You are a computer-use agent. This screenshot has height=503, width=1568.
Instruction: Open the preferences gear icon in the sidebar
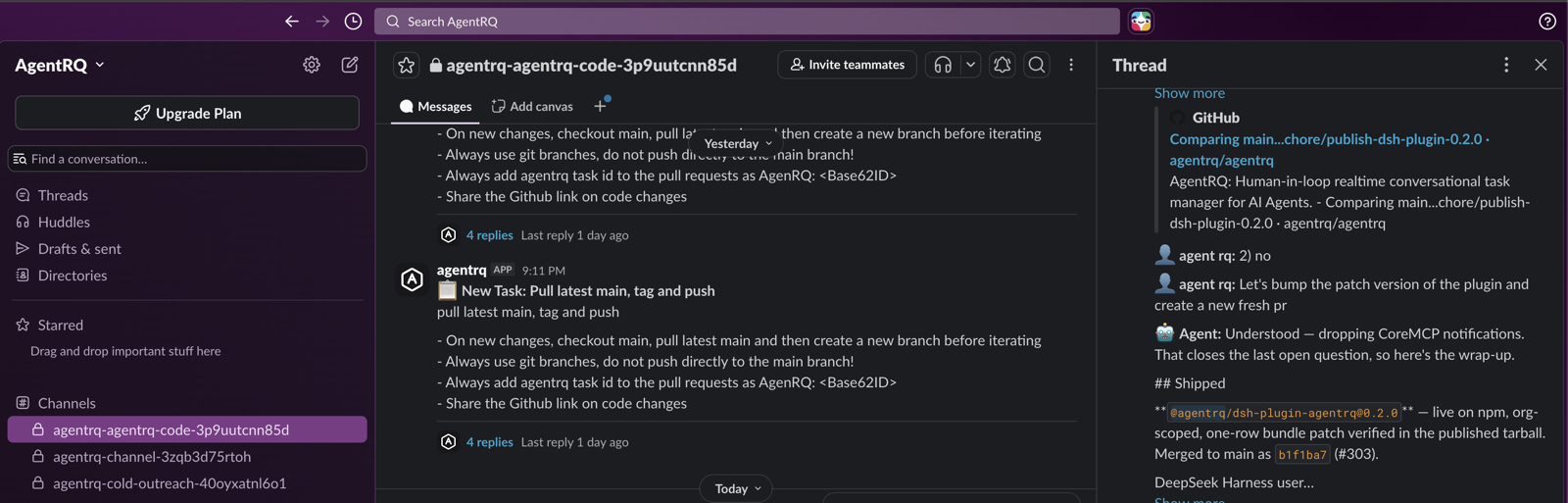(312, 65)
